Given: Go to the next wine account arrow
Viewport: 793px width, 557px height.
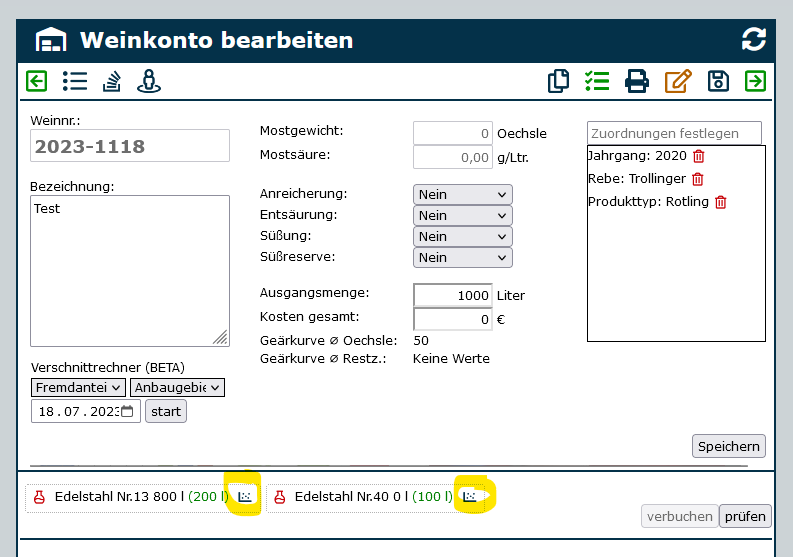Looking at the screenshot, I should [755, 81].
